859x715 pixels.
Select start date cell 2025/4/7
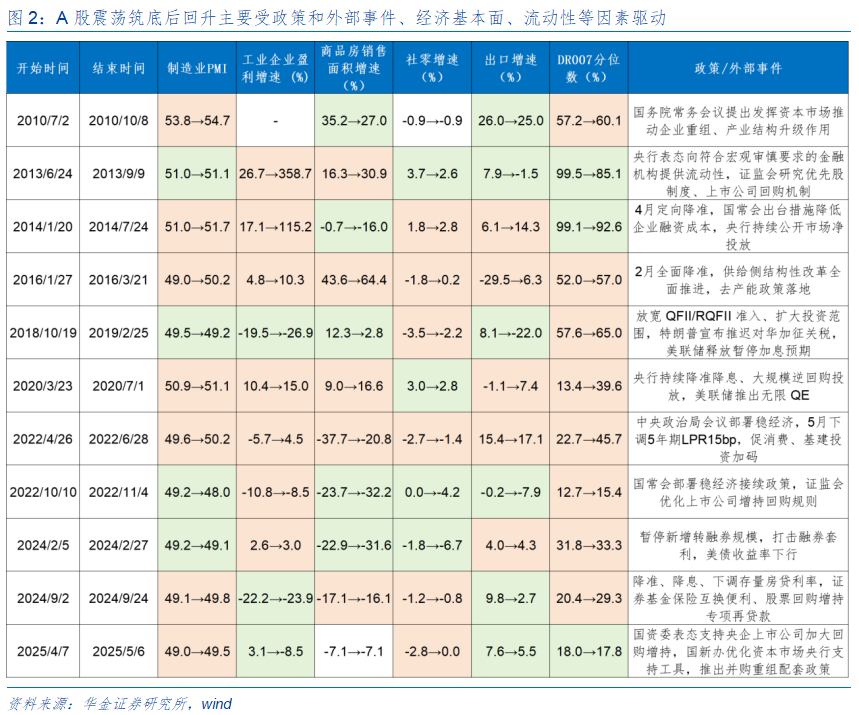click(x=43, y=652)
